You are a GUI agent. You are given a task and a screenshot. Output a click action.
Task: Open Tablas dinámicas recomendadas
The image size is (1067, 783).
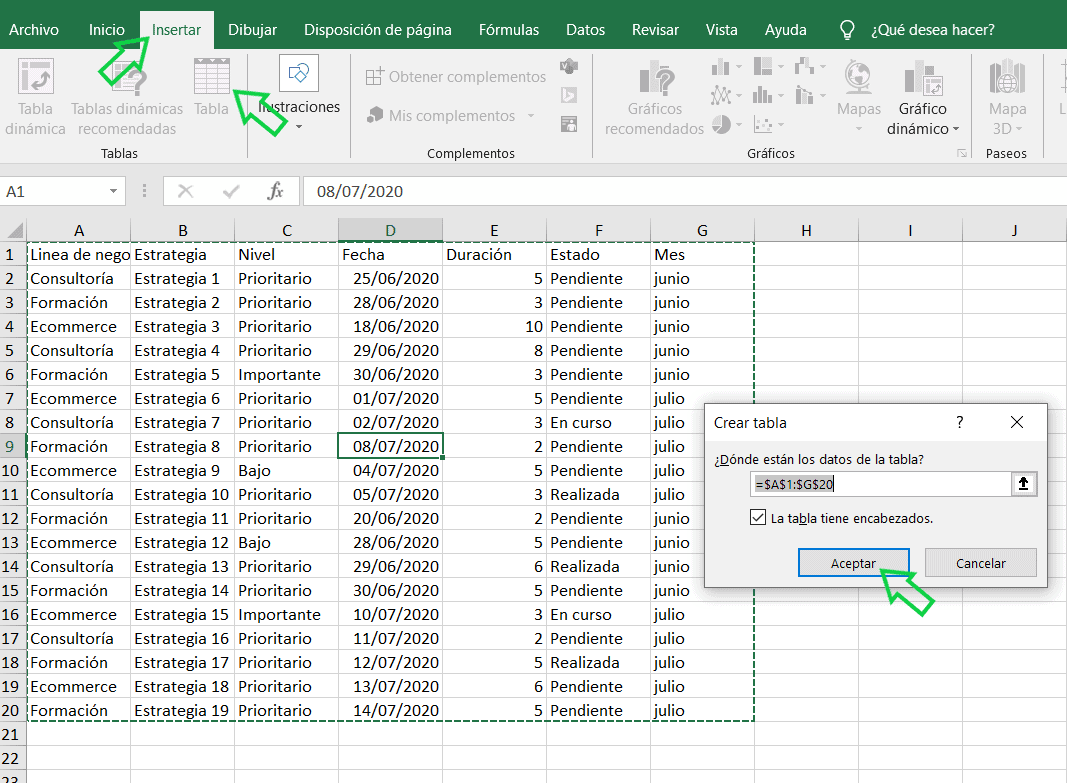(x=127, y=97)
